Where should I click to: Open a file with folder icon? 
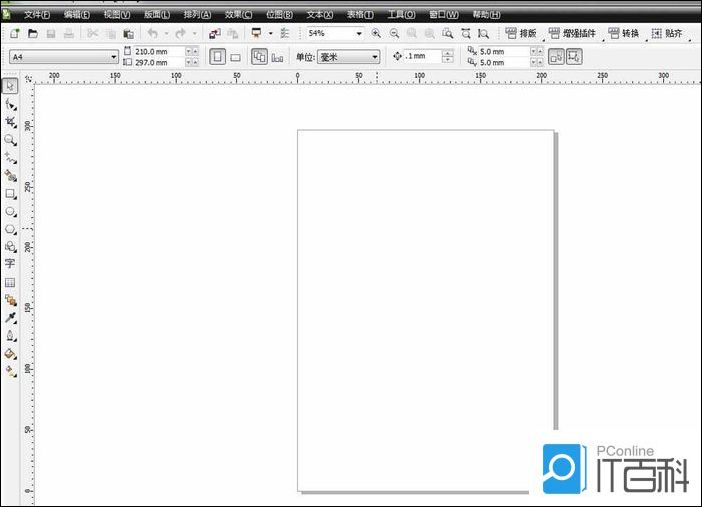[x=33, y=33]
